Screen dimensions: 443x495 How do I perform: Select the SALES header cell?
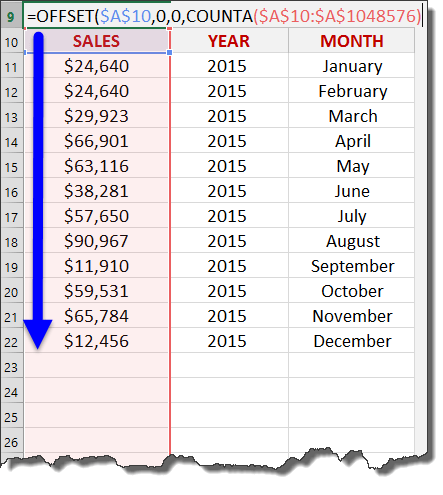click(x=97, y=41)
